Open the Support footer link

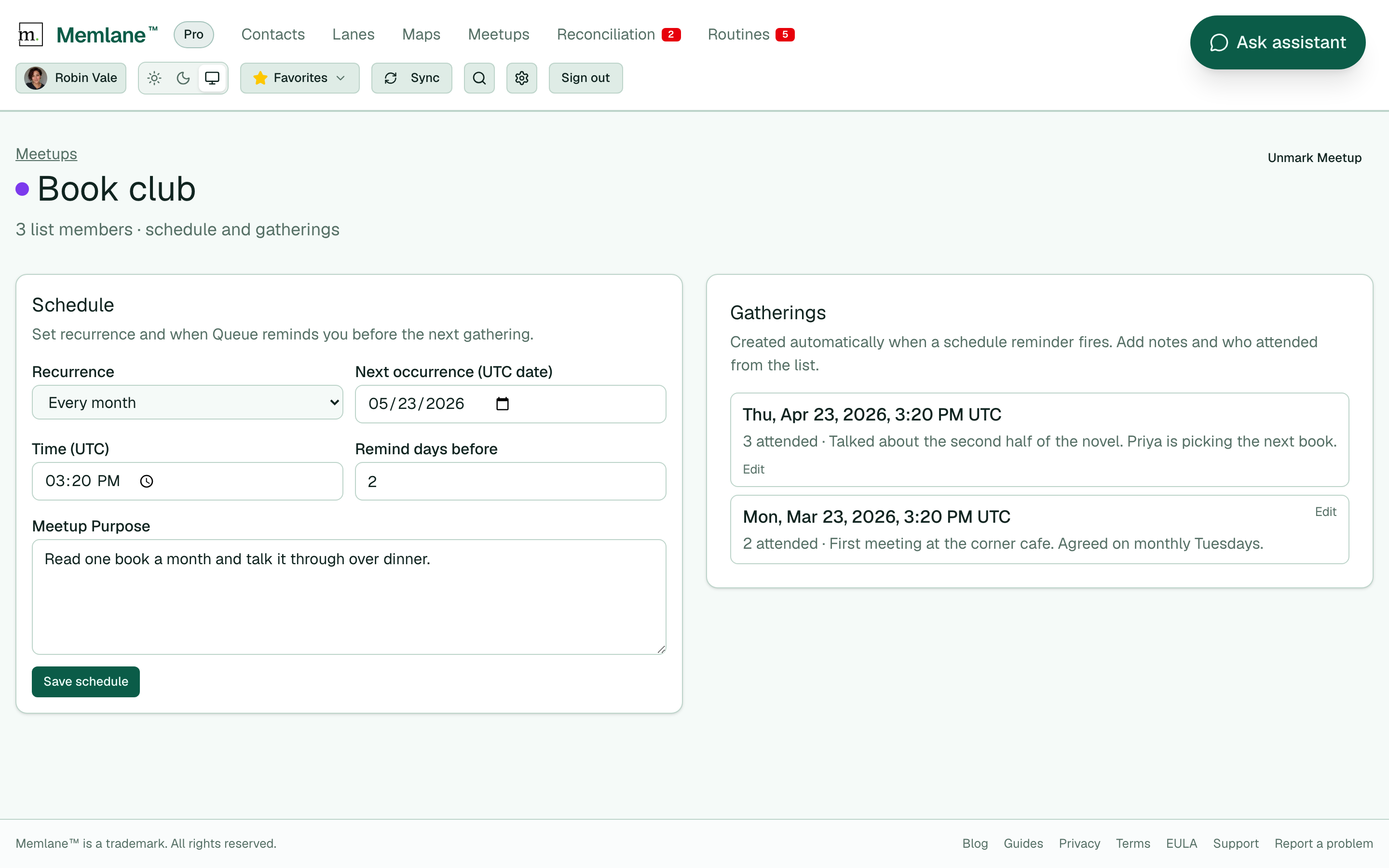[x=1235, y=843]
